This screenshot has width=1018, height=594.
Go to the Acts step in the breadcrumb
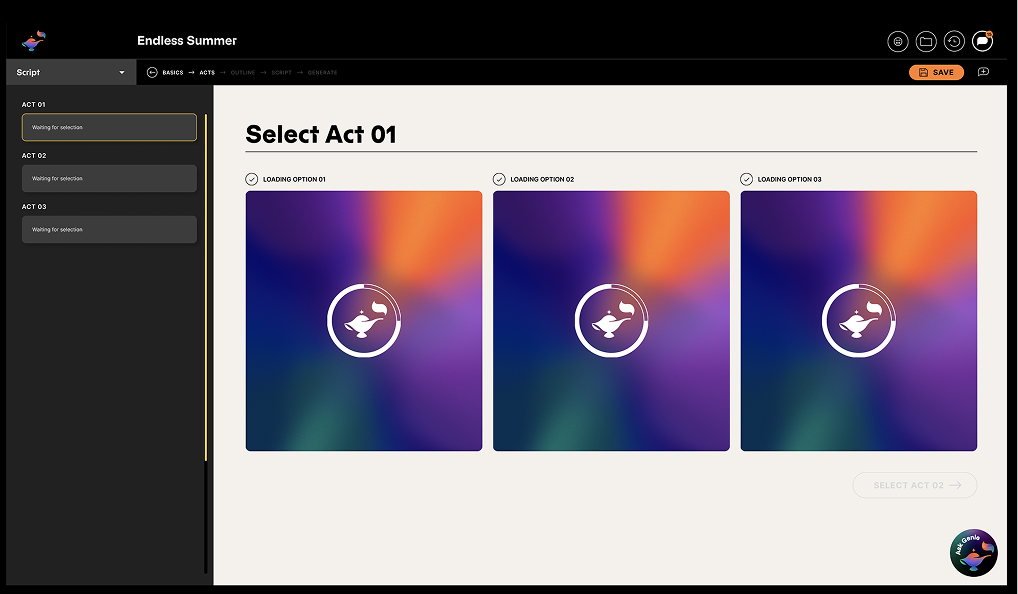[x=207, y=72]
